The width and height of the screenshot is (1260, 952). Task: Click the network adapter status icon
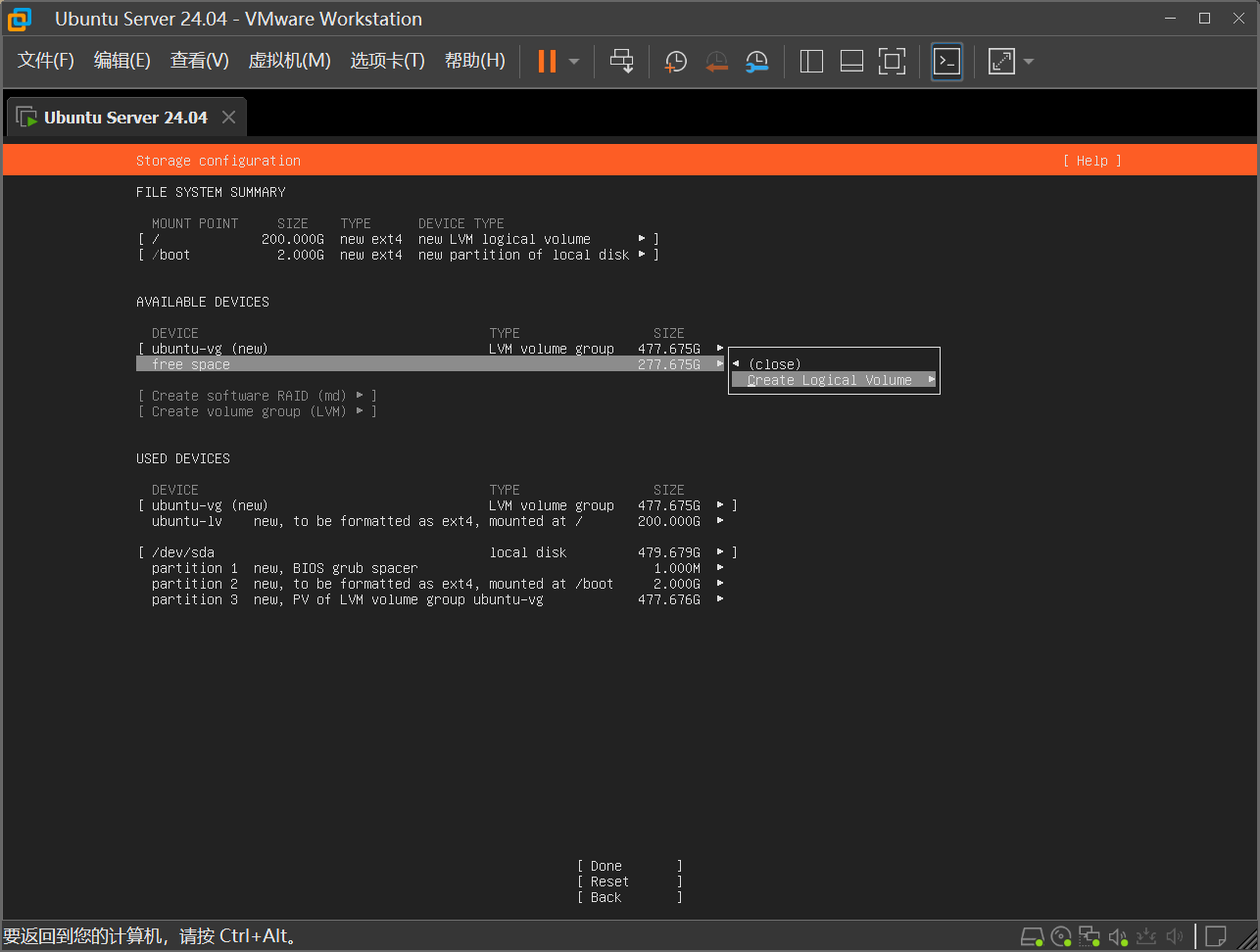coord(1090,936)
